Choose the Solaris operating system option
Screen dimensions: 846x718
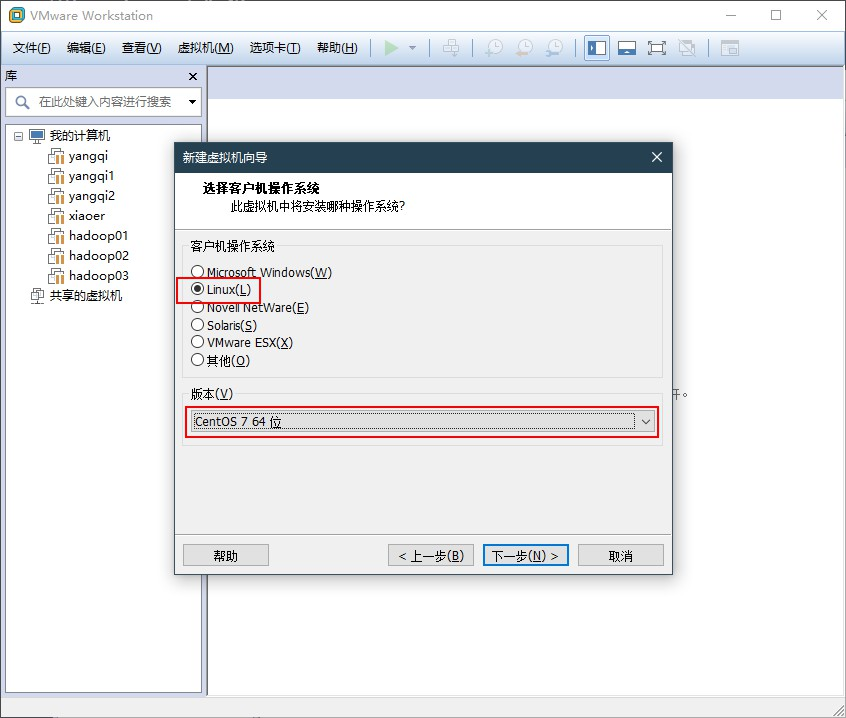(197, 325)
